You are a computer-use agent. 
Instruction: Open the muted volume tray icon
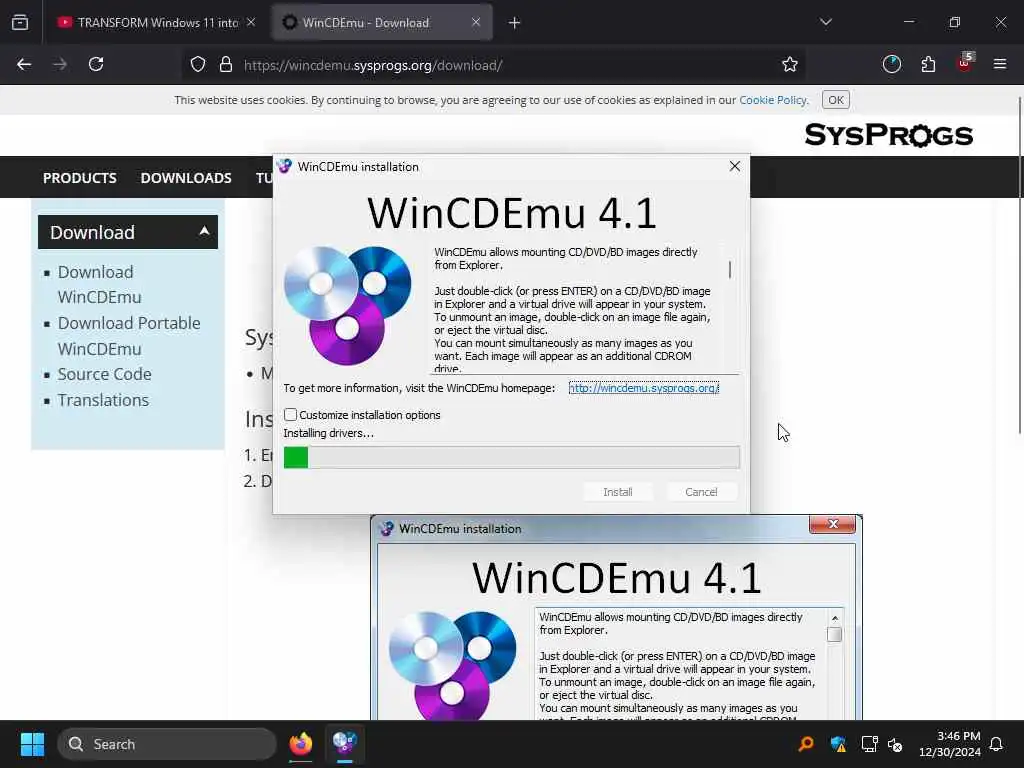(895, 744)
